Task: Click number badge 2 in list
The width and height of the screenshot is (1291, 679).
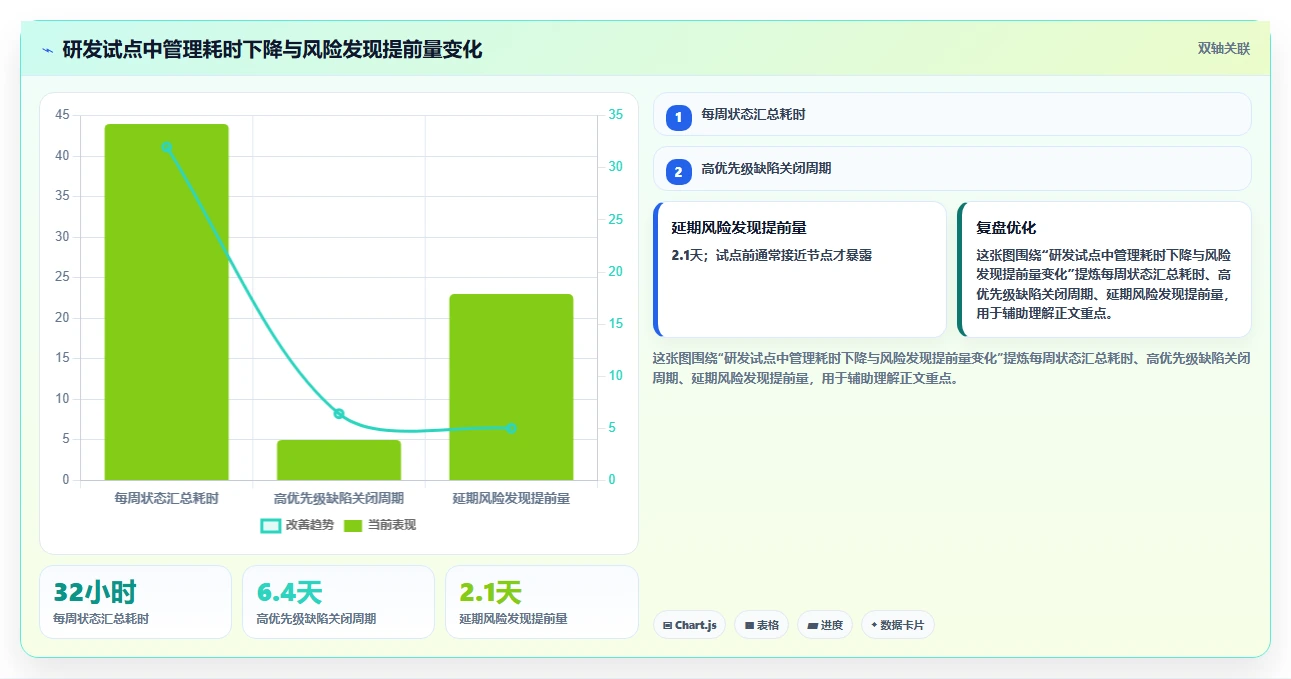Action: [x=679, y=172]
